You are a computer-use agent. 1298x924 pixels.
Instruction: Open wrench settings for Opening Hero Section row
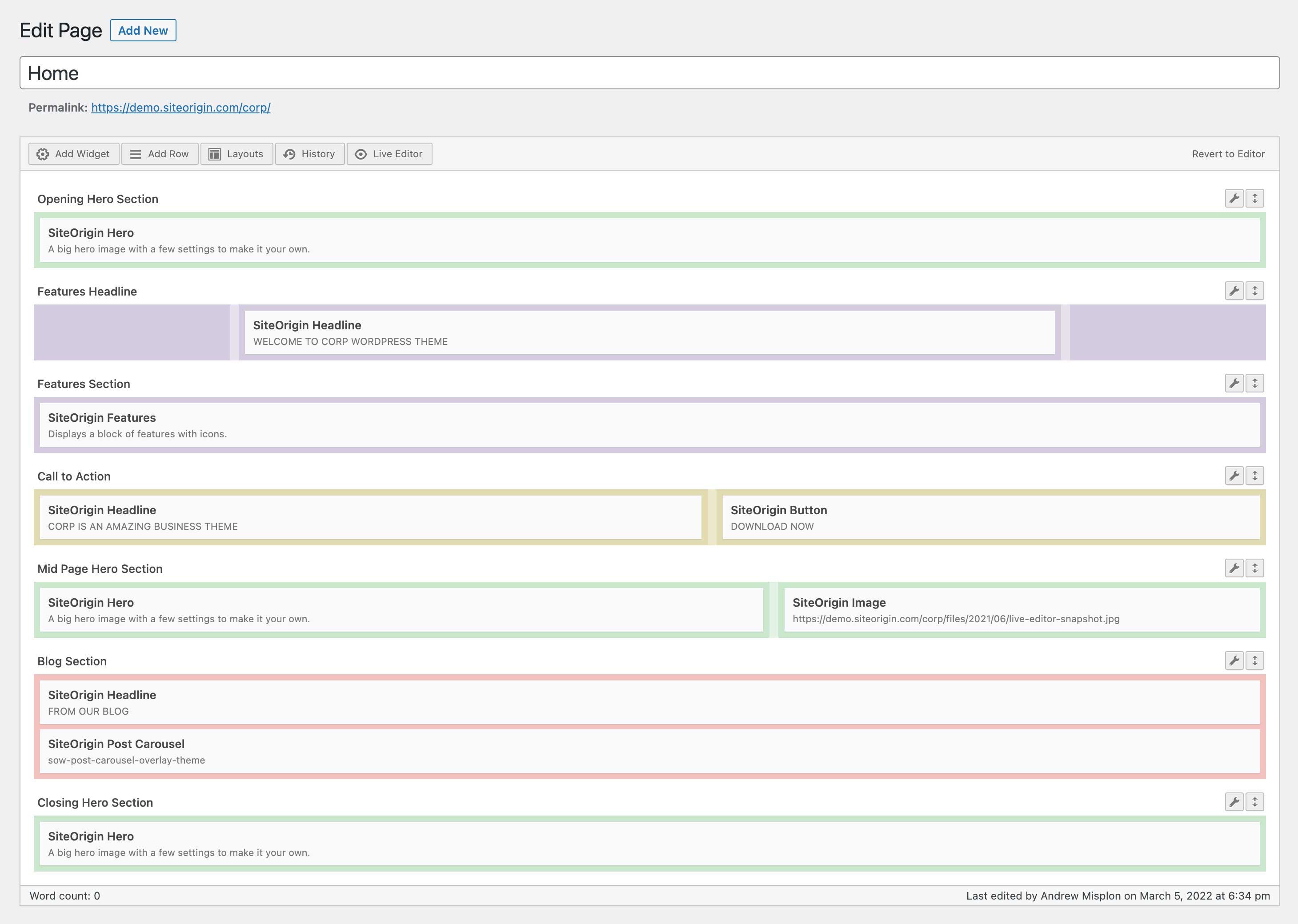pyautogui.click(x=1234, y=199)
